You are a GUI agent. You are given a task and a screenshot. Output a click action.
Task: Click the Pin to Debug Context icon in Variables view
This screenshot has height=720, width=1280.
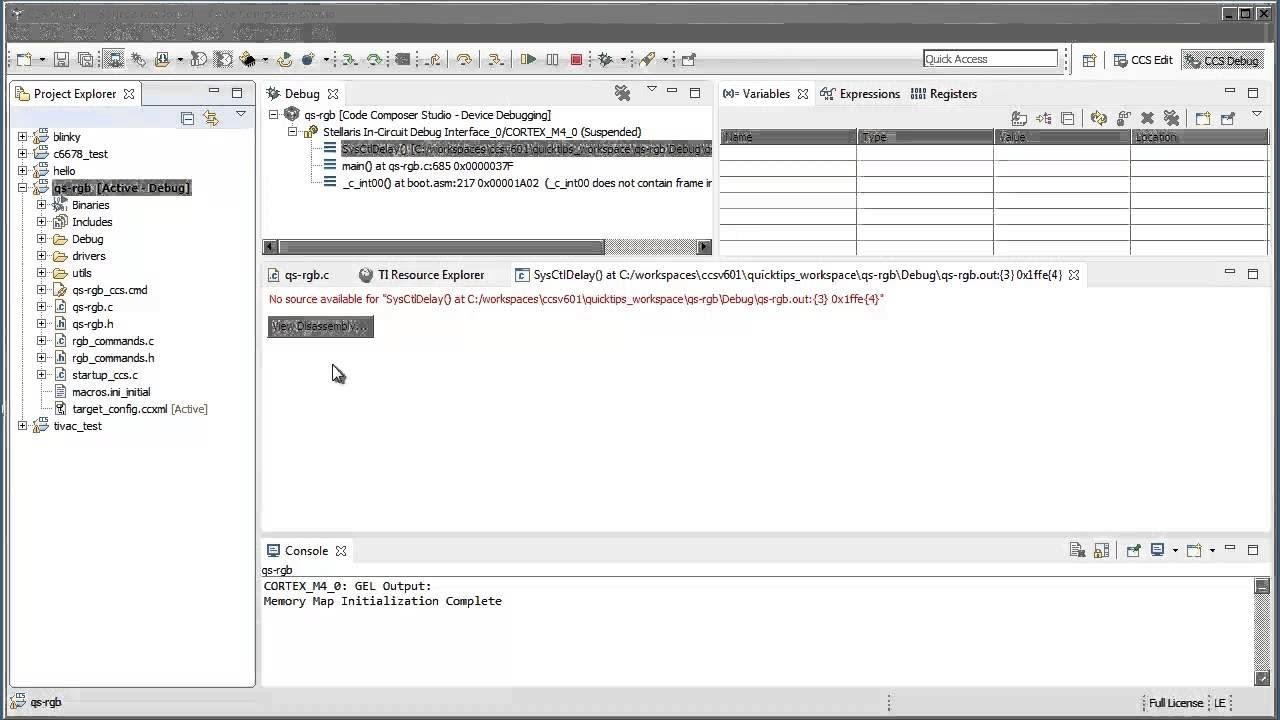(x=1227, y=118)
